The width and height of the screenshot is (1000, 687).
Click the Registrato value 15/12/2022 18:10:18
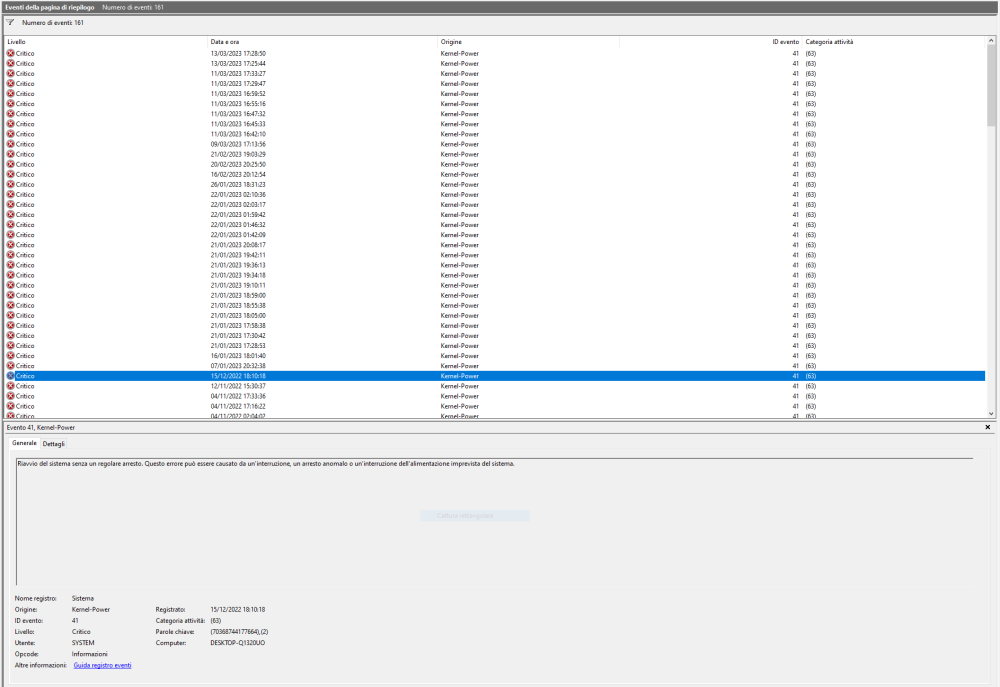pyautogui.click(x=237, y=610)
